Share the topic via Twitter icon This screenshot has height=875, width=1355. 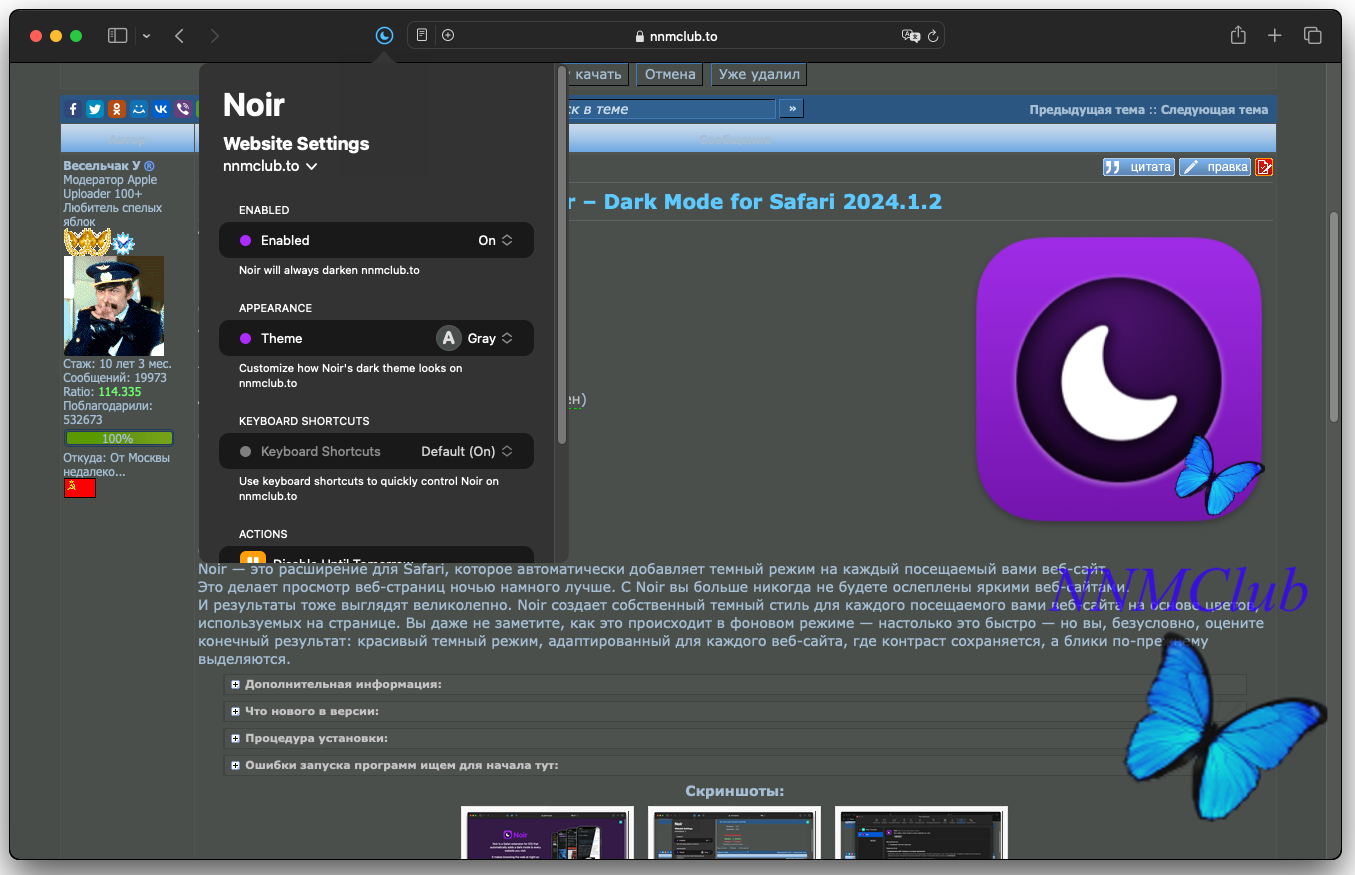click(95, 109)
